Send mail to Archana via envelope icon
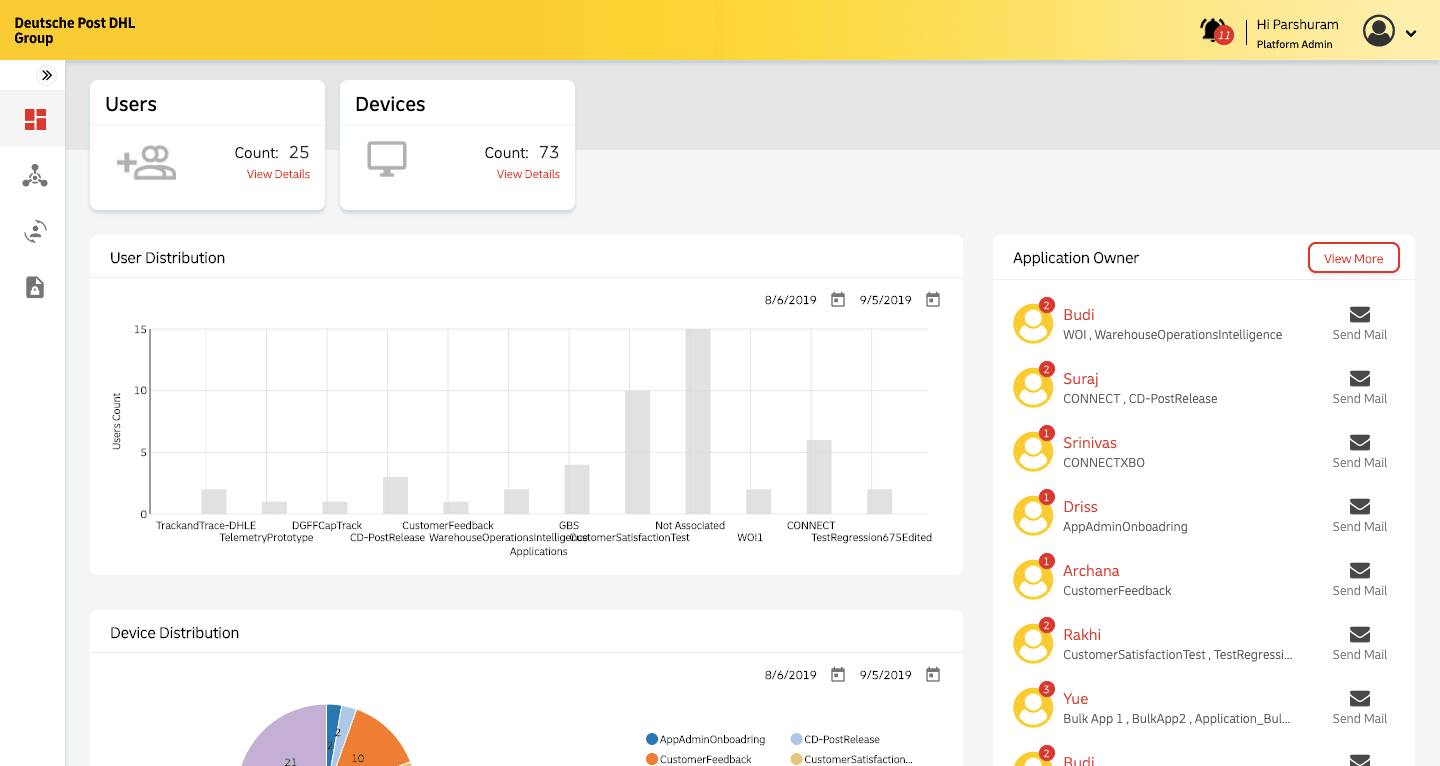 1360,570
